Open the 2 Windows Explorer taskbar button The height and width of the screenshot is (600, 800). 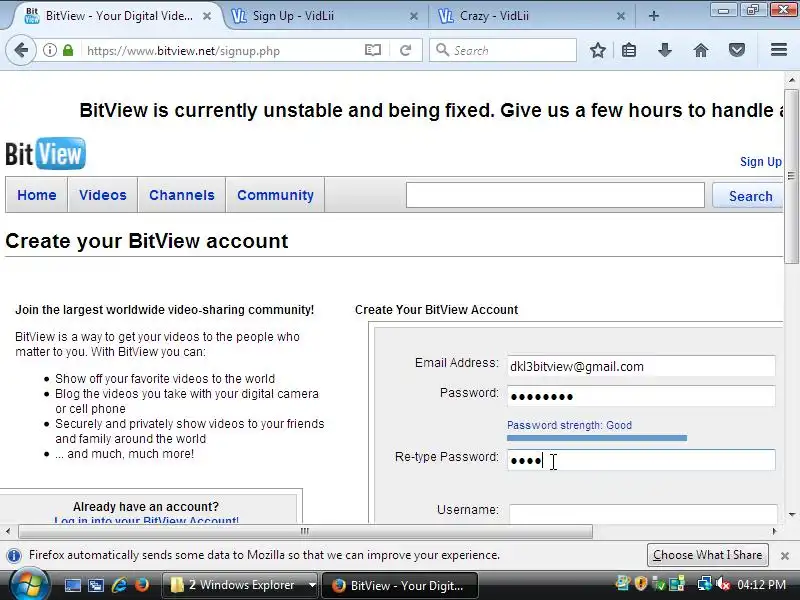click(x=236, y=585)
